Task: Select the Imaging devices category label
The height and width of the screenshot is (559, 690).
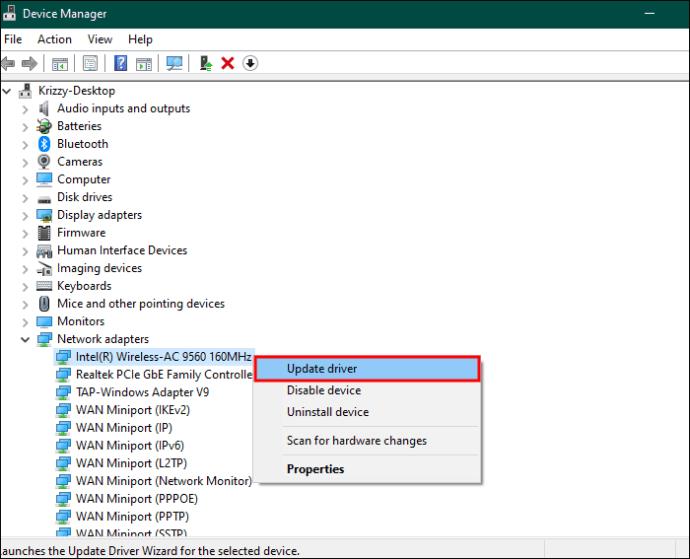Action: (99, 268)
